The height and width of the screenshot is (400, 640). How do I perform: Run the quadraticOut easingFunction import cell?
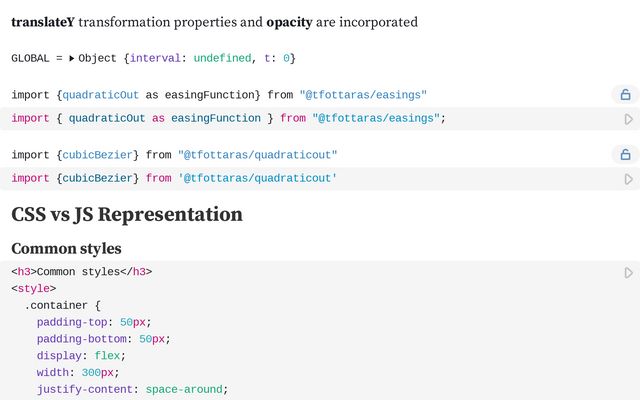tap(629, 119)
